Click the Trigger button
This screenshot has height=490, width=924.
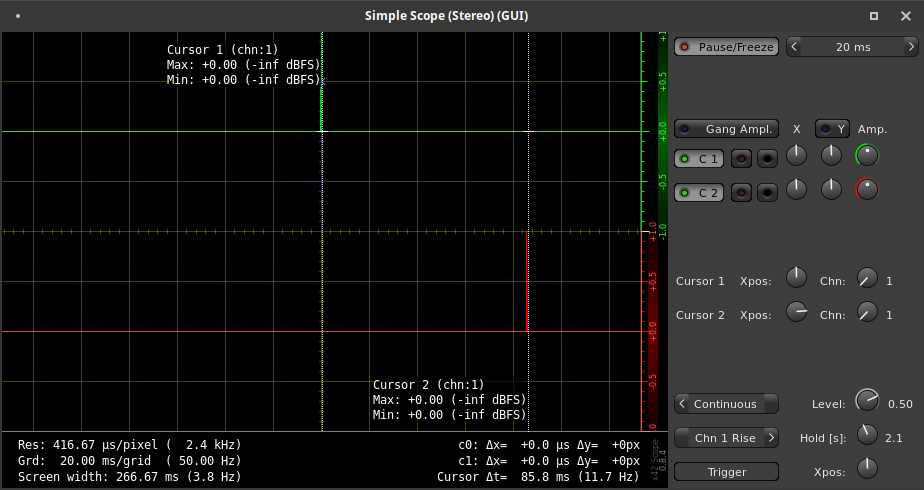726,472
